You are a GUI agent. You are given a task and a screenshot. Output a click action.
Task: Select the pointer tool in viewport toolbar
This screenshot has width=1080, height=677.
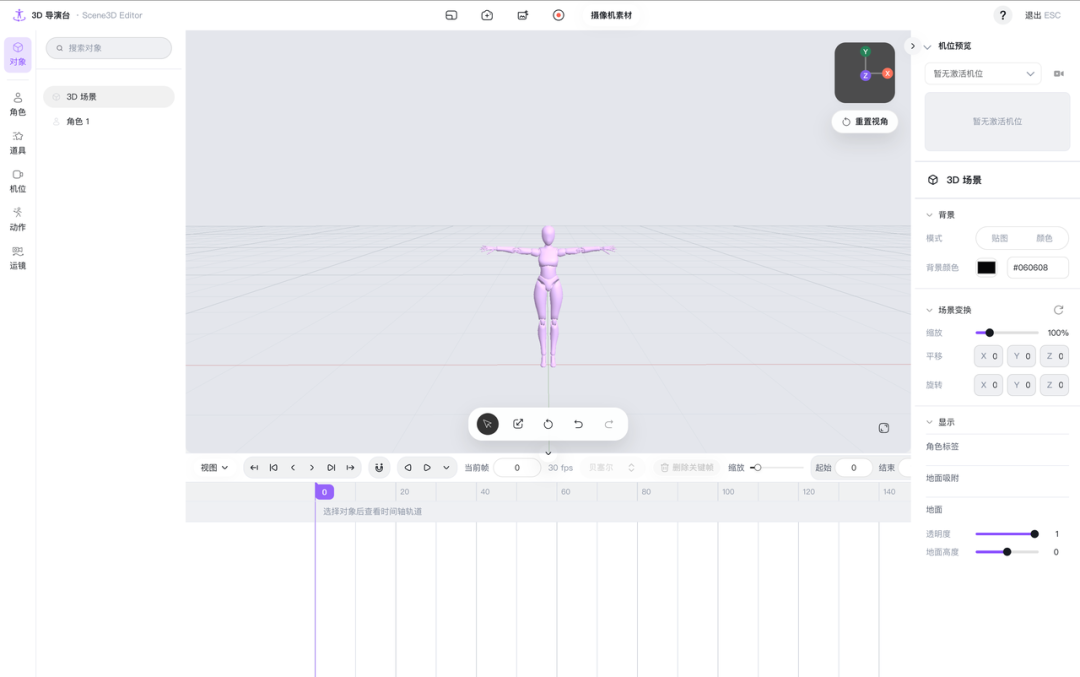coord(488,424)
